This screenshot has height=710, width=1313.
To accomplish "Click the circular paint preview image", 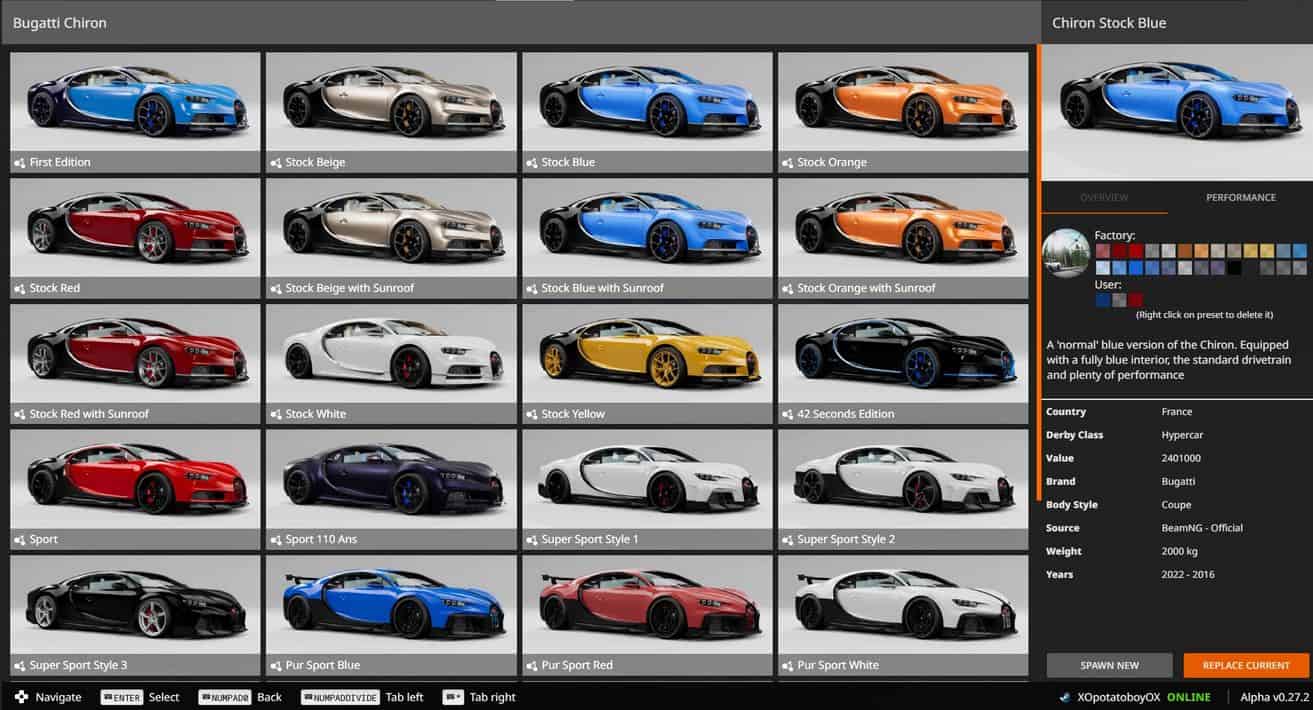I will (x=1065, y=254).
